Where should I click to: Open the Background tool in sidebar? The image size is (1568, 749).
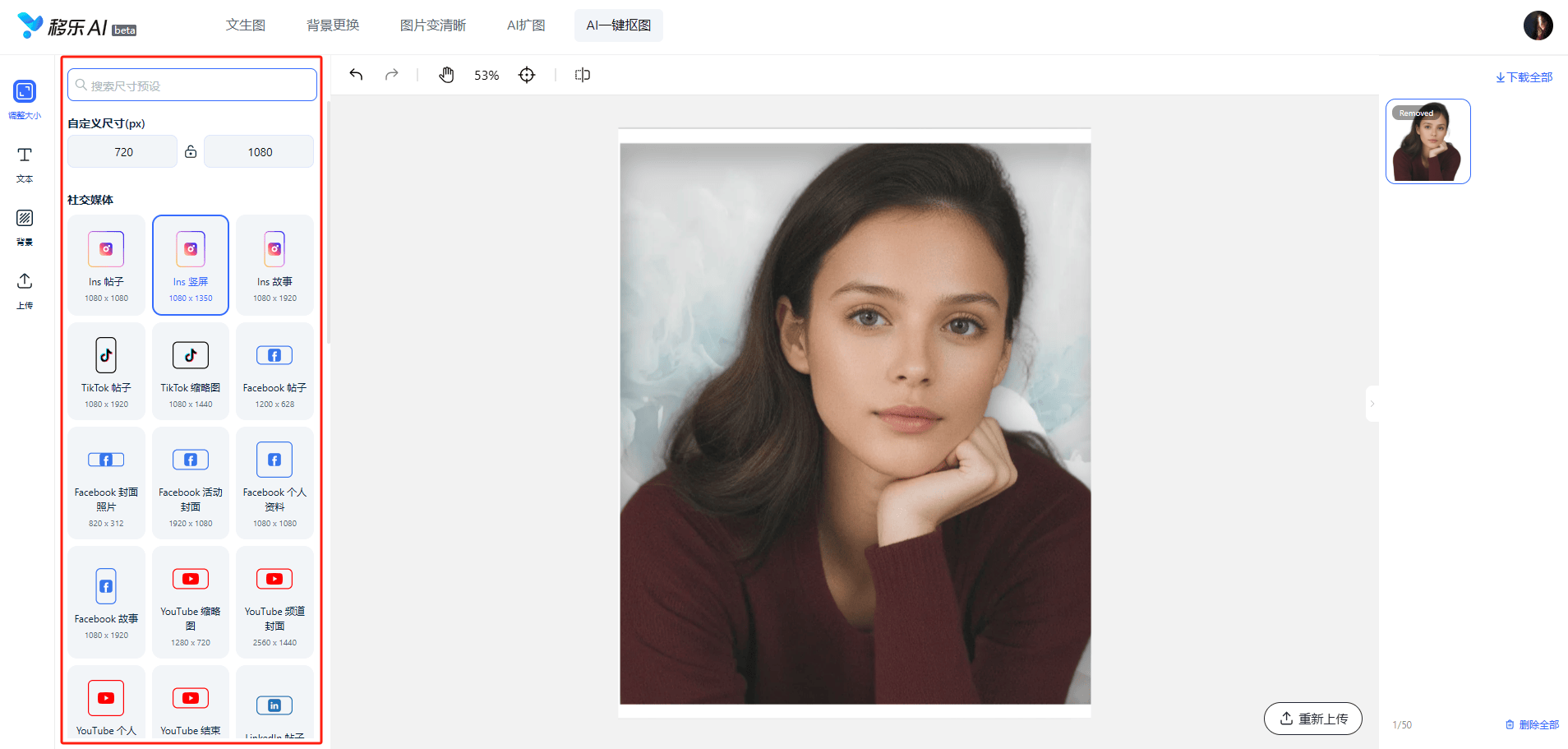pos(25,228)
